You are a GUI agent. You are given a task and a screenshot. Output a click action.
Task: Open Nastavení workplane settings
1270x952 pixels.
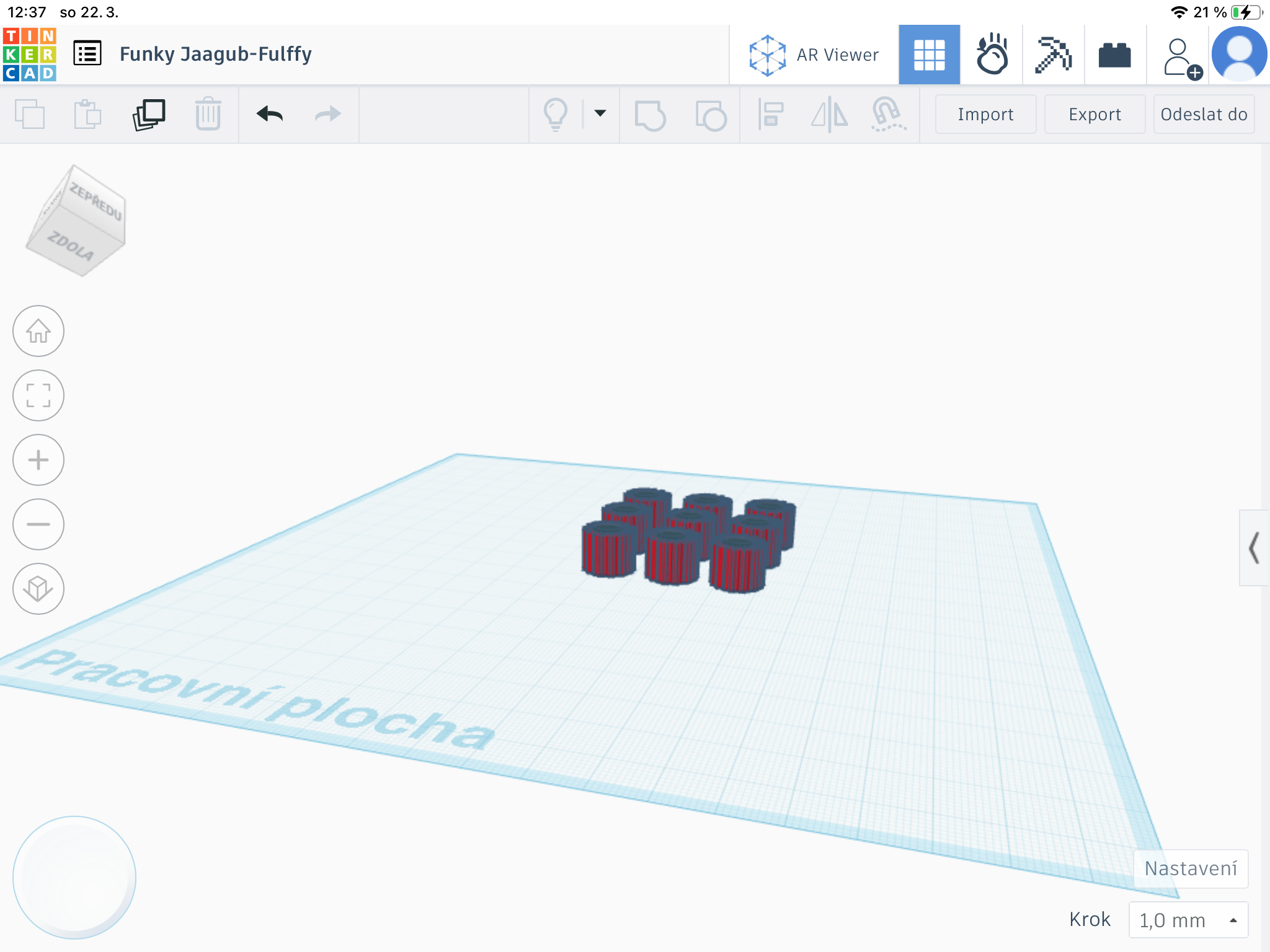(1191, 868)
